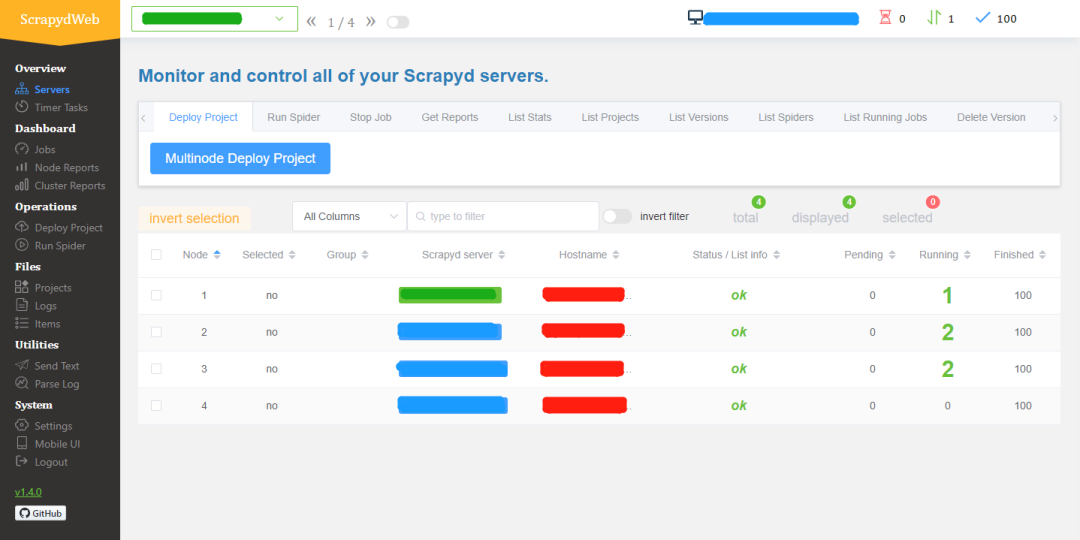Viewport: 1080px width, 540px height.
Task: Open Logs under Files
Action: point(36,306)
